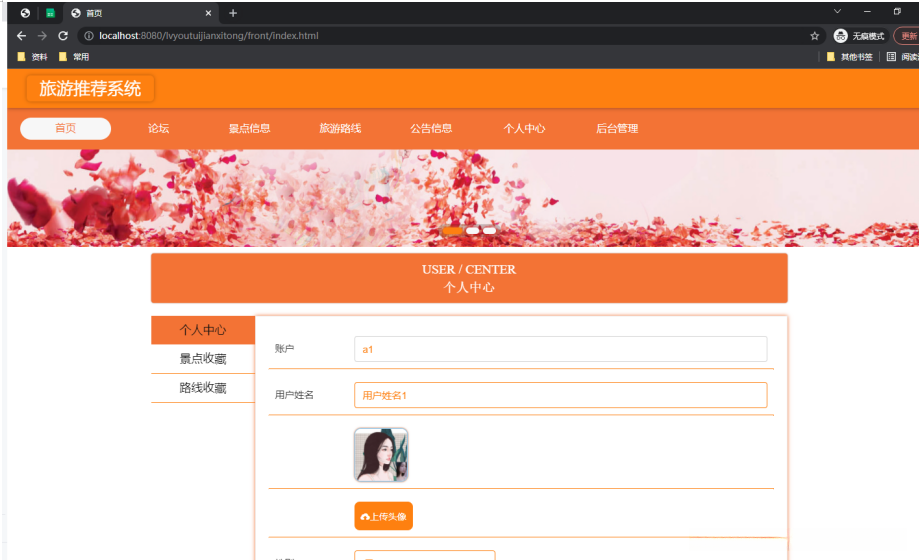Switch to the first globe pinned tab

pyautogui.click(x=25, y=13)
